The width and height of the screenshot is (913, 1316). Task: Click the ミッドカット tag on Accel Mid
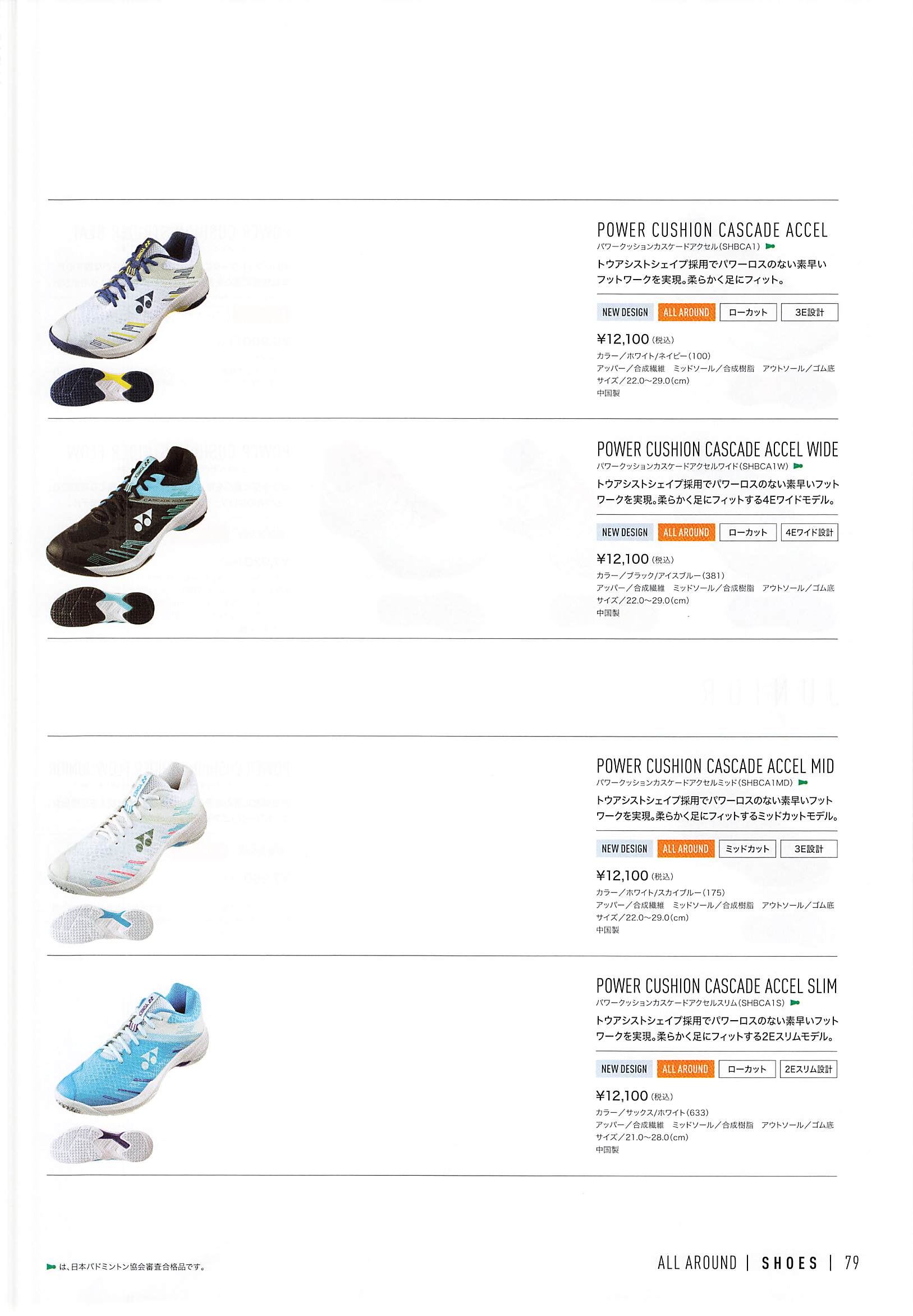pos(747,849)
